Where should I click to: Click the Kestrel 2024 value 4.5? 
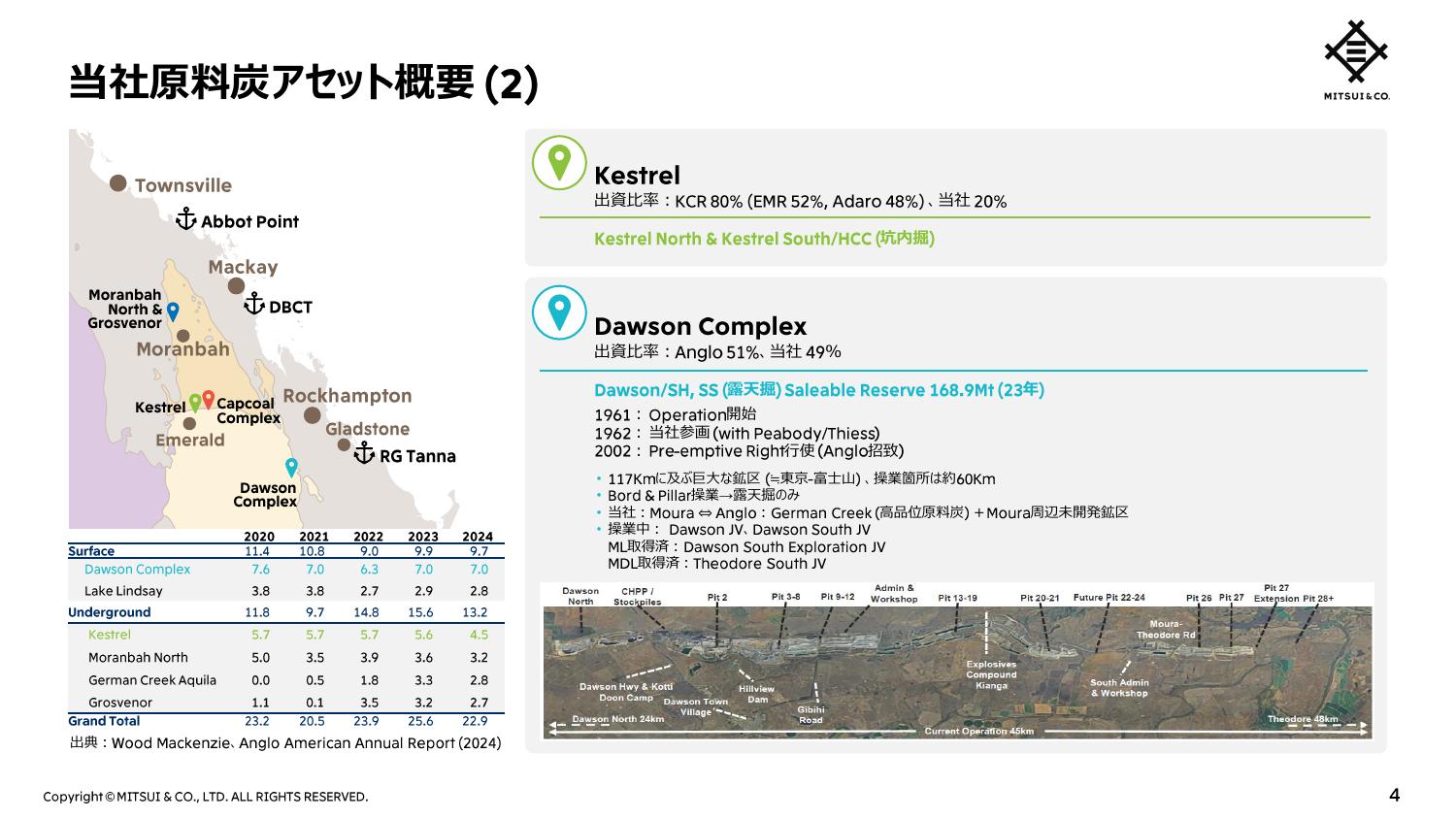point(479,635)
